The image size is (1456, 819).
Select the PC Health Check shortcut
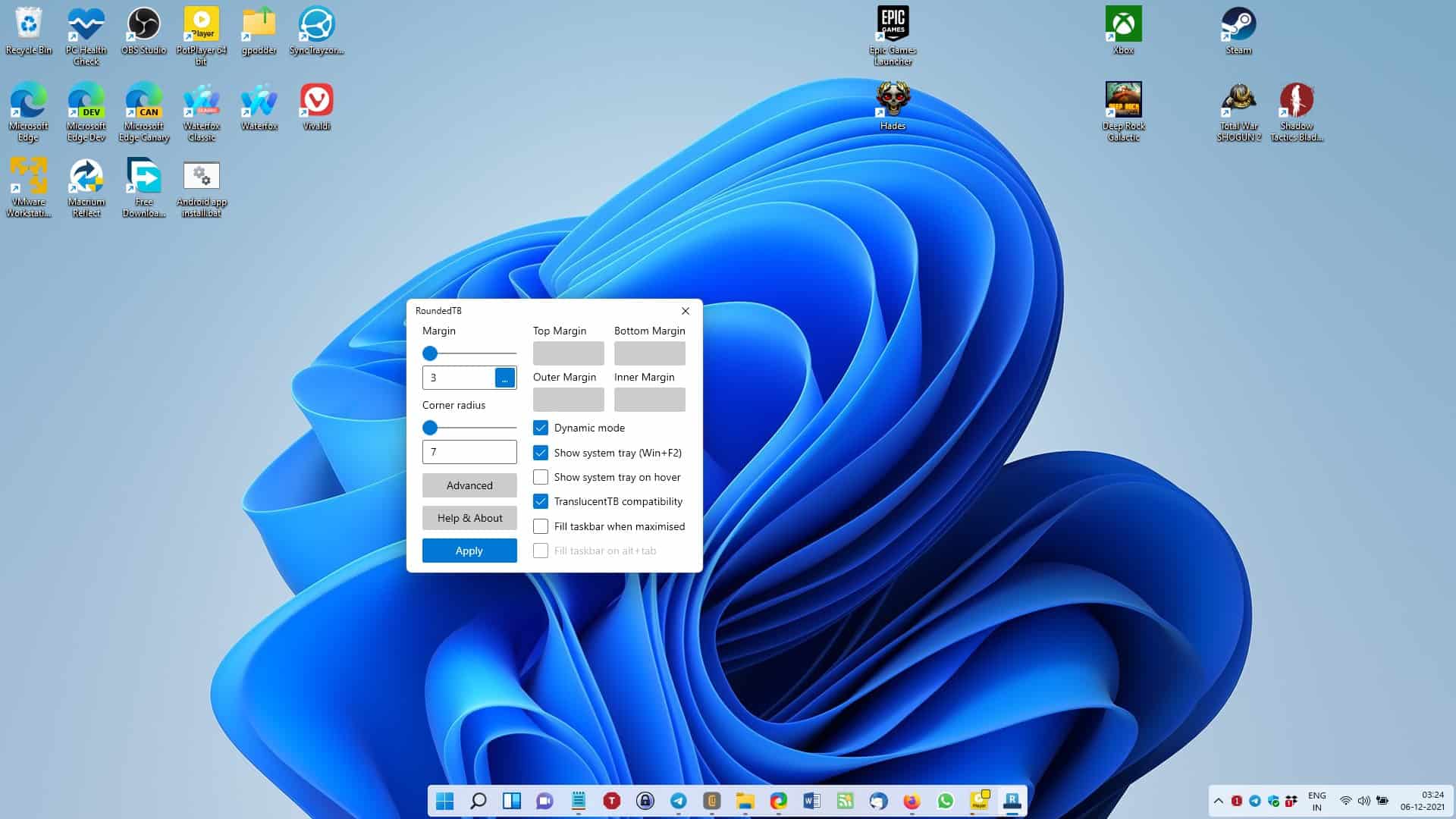tap(86, 36)
